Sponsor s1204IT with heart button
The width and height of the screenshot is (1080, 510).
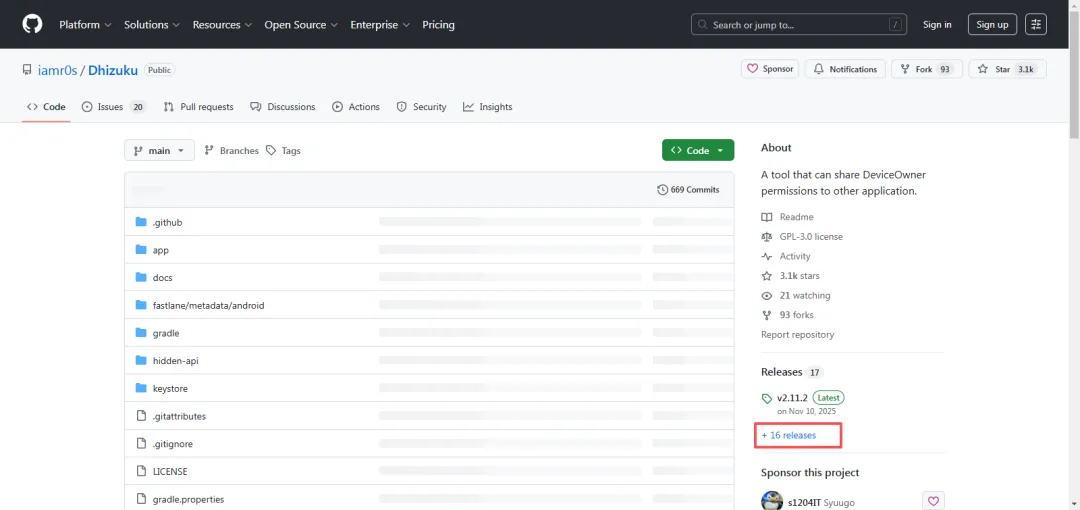pyautogui.click(x=933, y=501)
